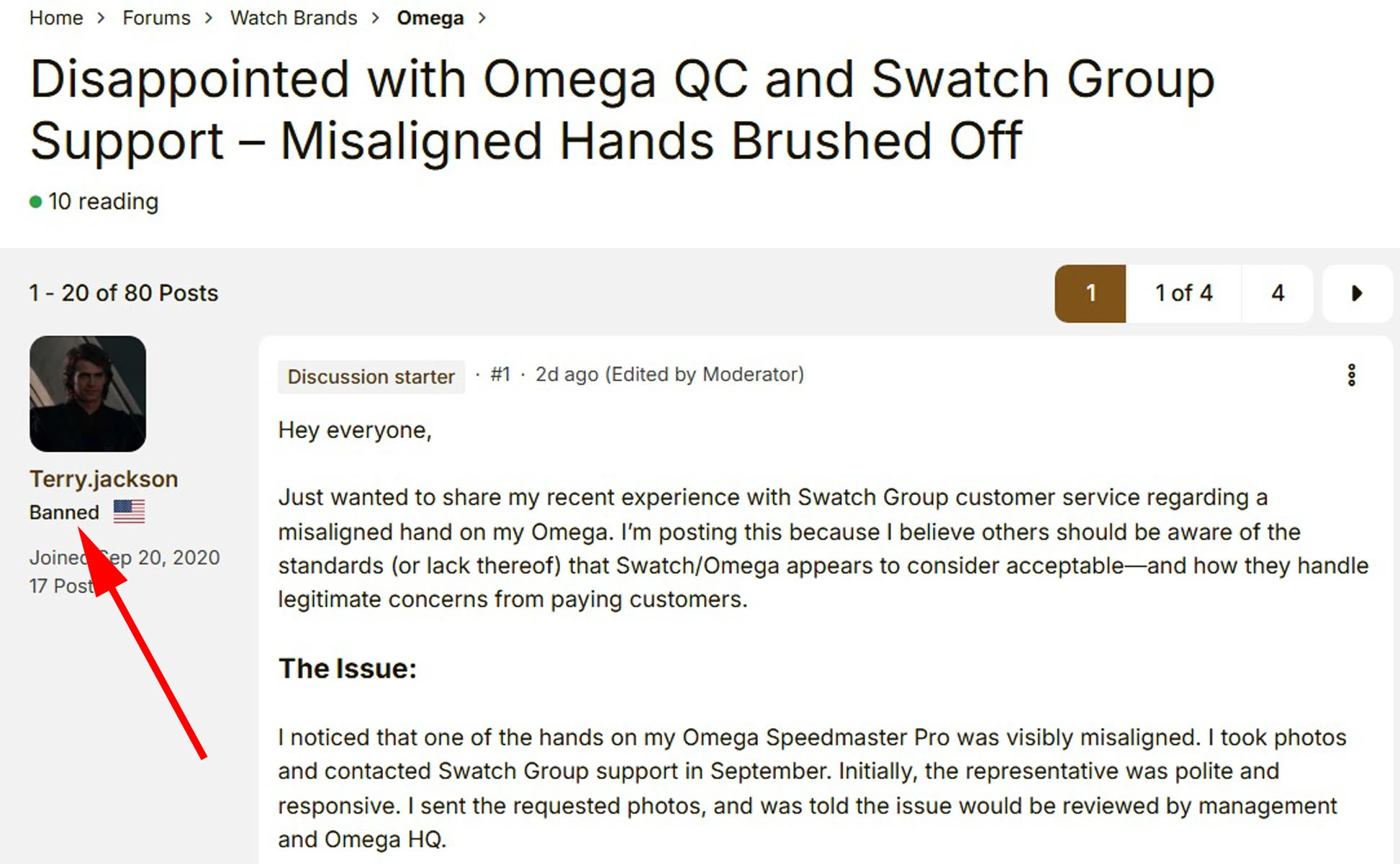The image size is (1400, 864).
Task: Go to next page arrow
Action: (1357, 294)
